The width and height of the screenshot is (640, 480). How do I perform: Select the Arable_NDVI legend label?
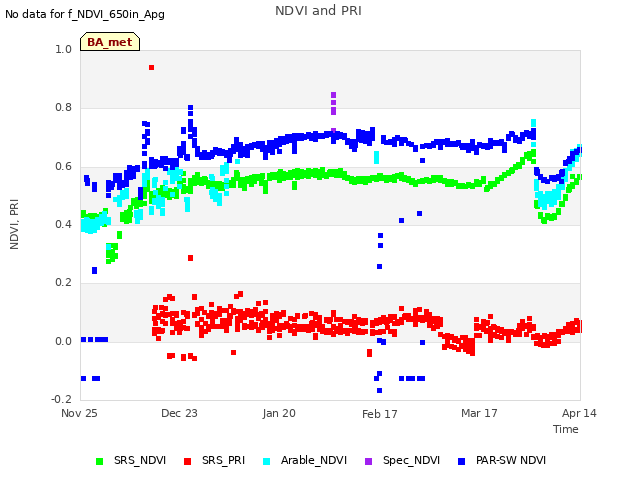(x=314, y=460)
